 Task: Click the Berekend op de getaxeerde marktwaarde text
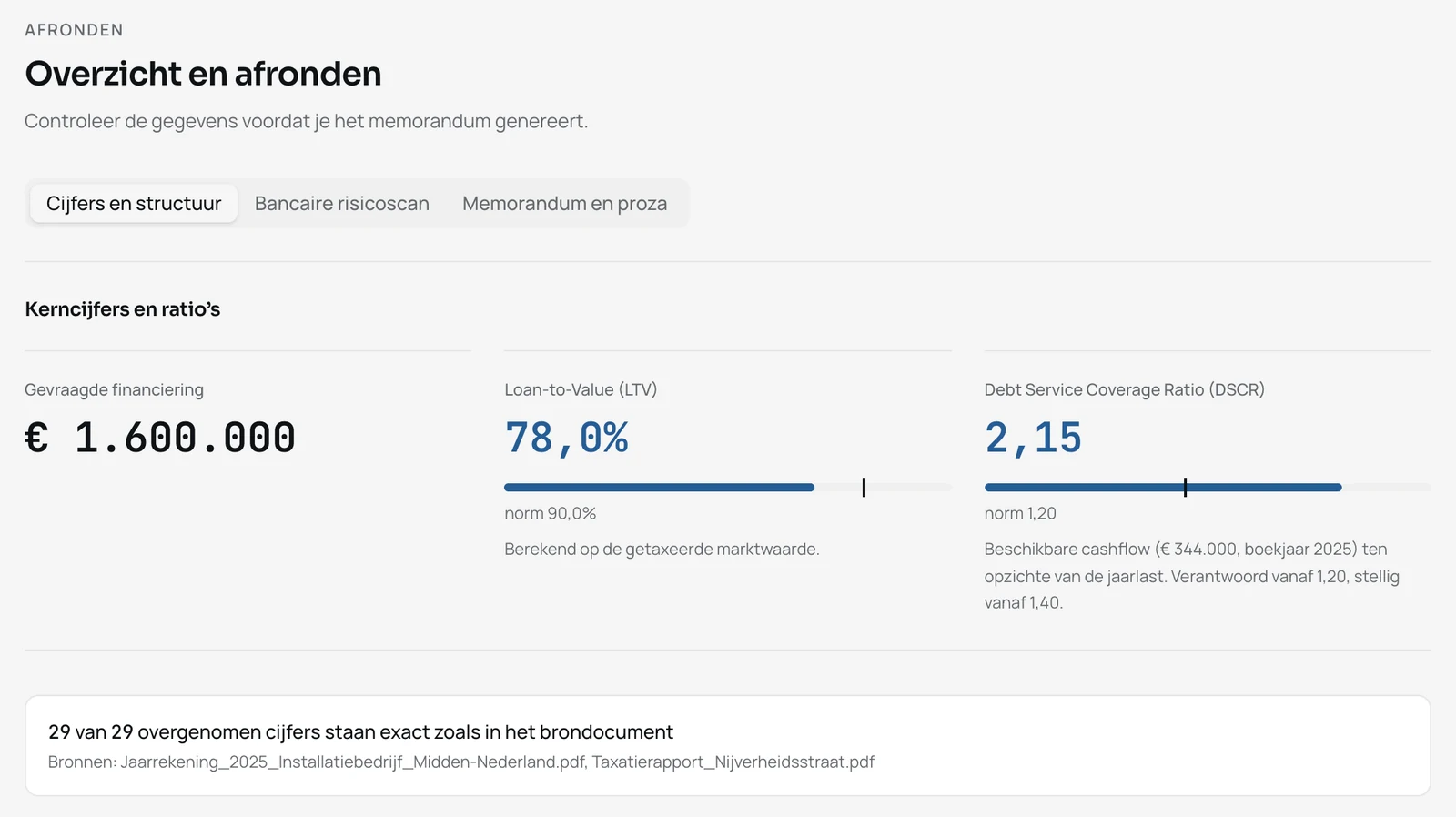pyautogui.click(x=662, y=550)
